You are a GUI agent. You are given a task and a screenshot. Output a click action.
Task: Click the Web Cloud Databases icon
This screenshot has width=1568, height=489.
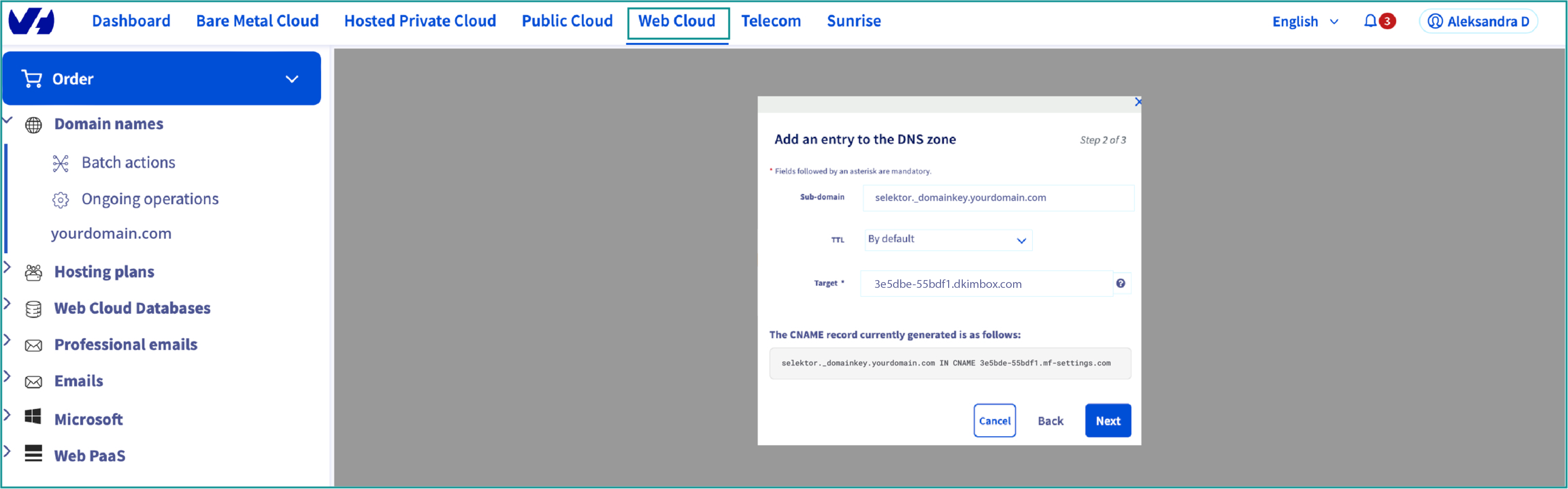coord(33,309)
